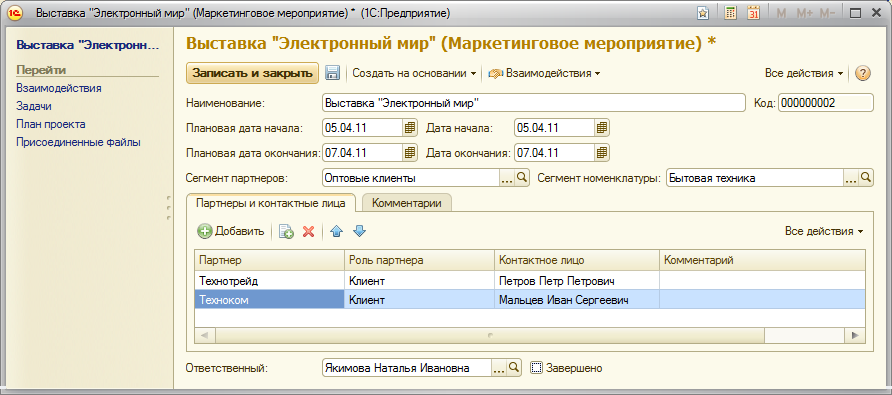Open top Все действия menu
This screenshot has width=892, height=395.
(804, 73)
